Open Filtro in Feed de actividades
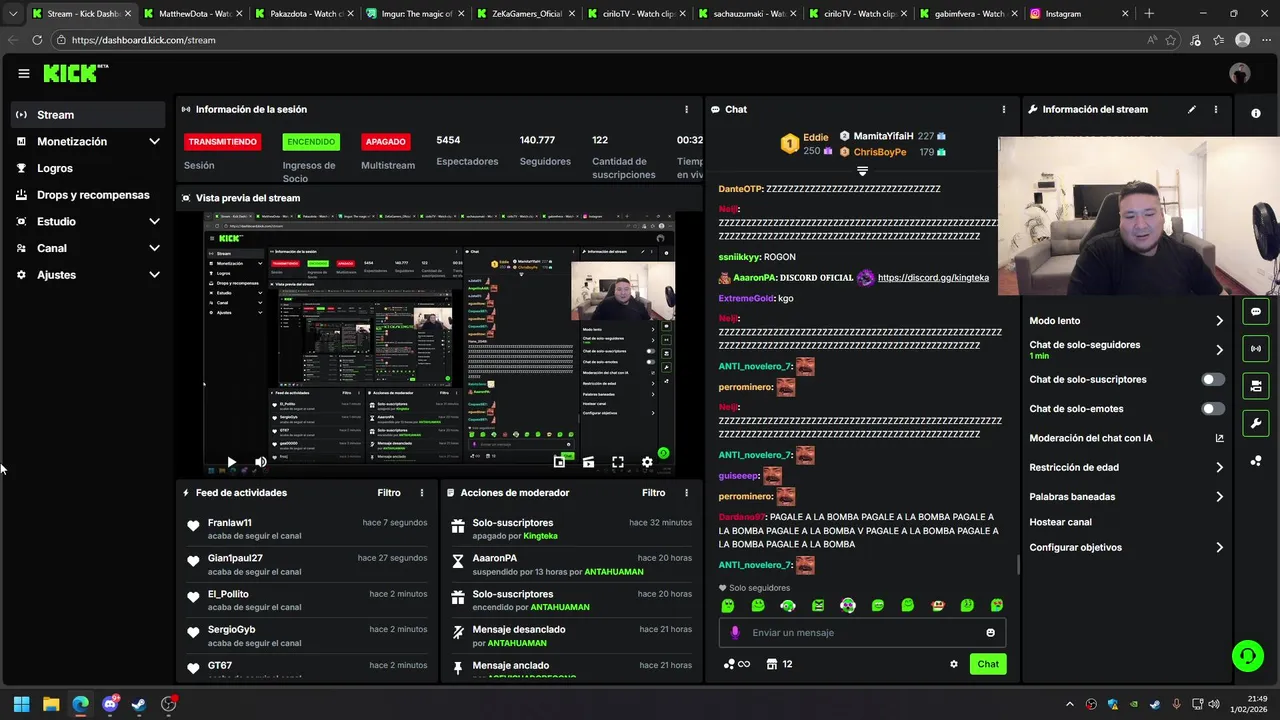Image resolution: width=1280 pixels, height=720 pixels. [x=389, y=493]
